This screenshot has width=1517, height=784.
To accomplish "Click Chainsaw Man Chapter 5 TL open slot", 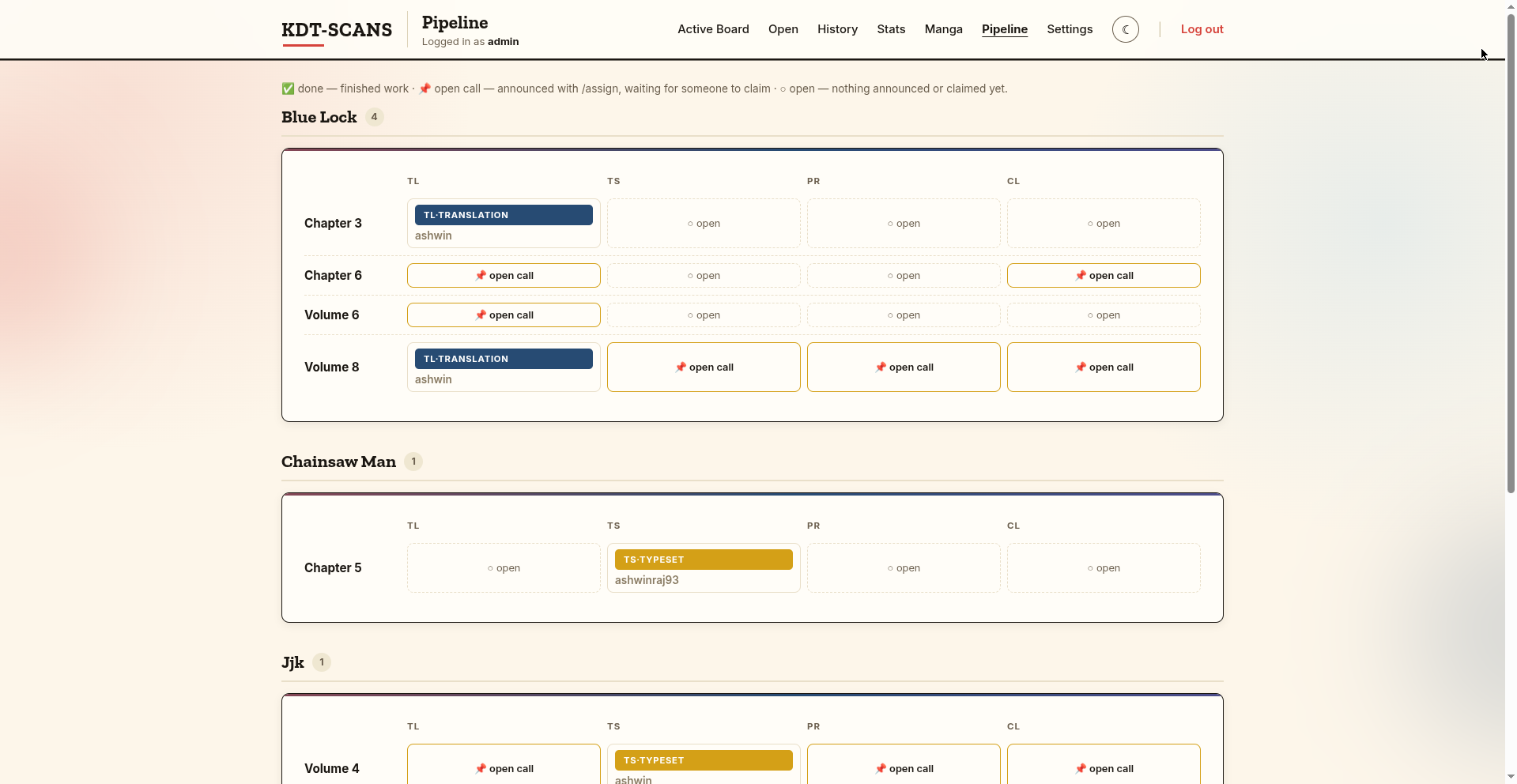I will click(x=504, y=568).
